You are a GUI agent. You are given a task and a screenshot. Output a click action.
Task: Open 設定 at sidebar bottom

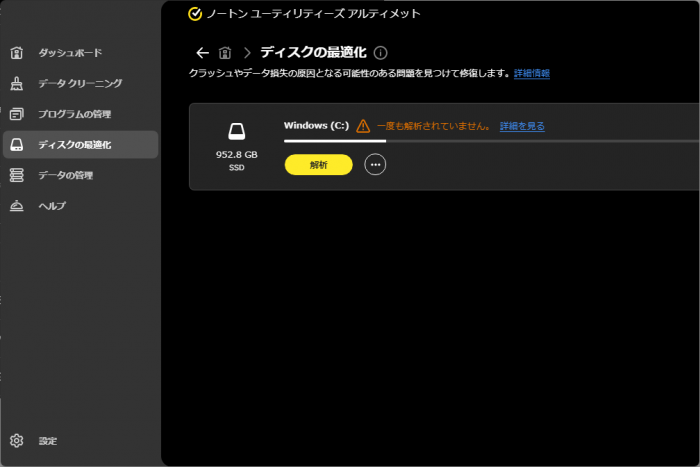click(80, 441)
